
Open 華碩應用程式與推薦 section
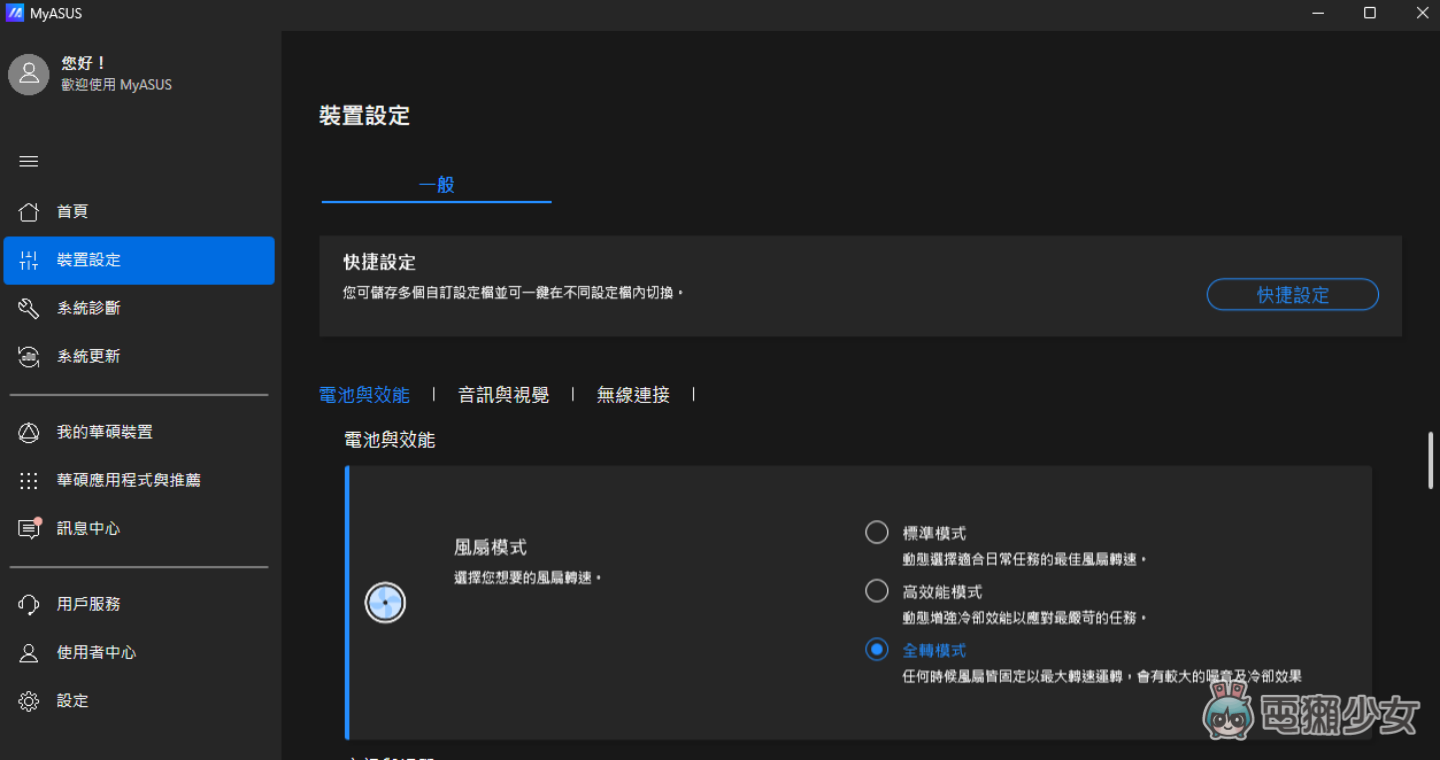point(139,480)
